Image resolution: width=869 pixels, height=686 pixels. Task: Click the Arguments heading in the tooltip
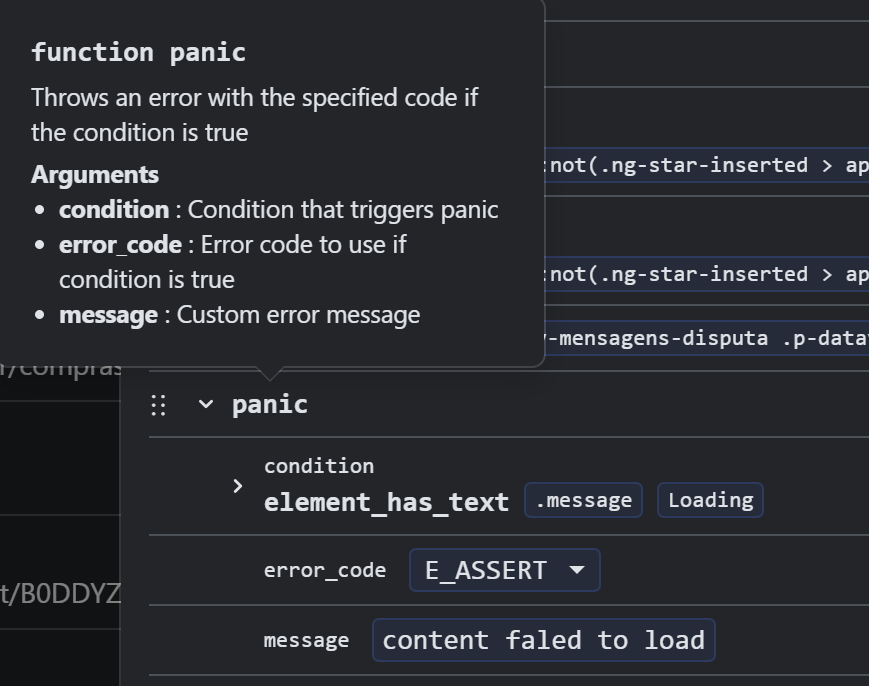point(95,174)
